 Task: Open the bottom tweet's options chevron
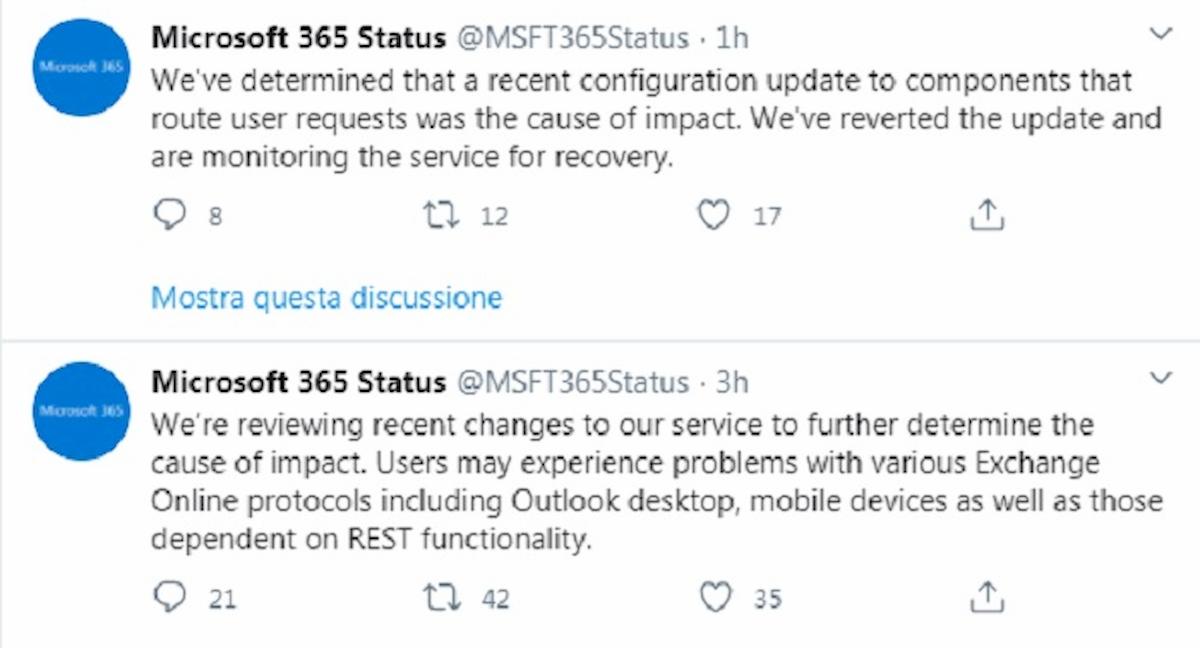(1160, 375)
